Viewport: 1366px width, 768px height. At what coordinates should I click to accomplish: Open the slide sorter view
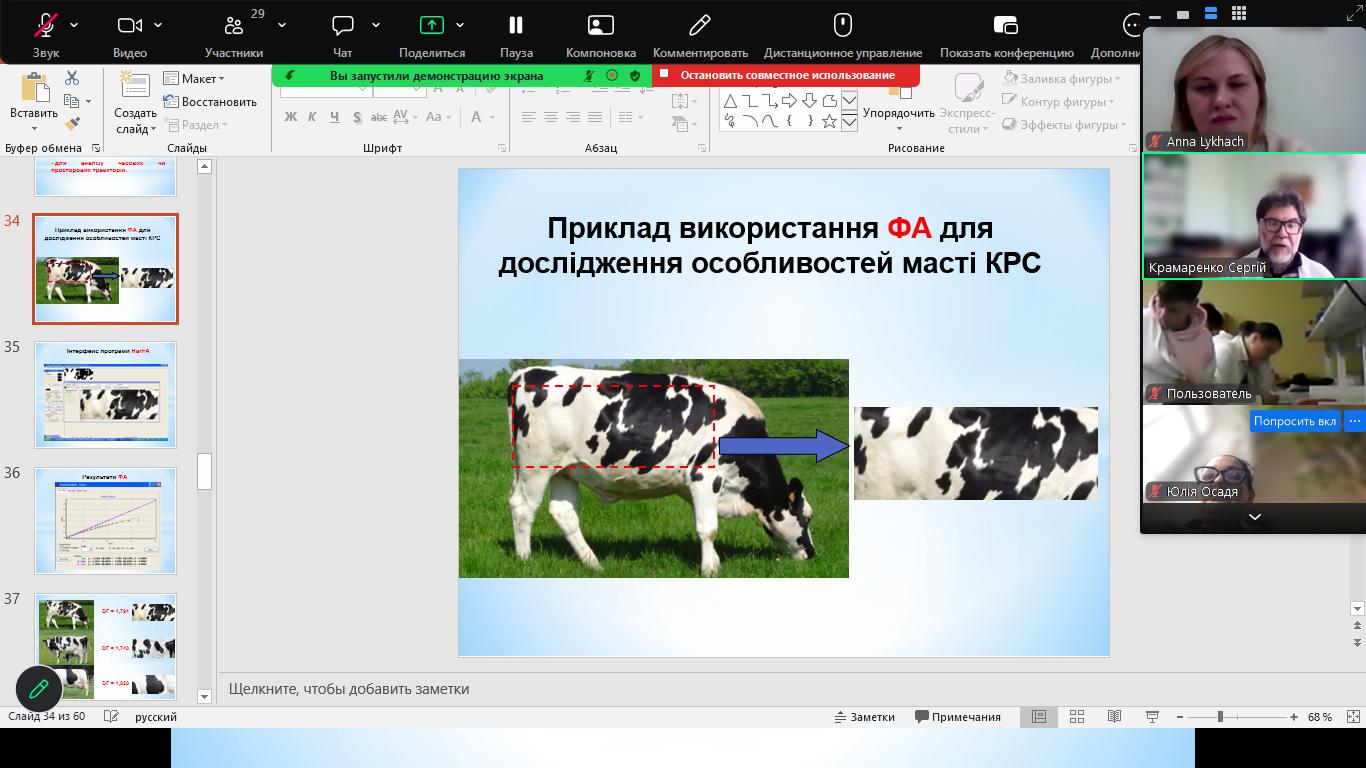click(1077, 717)
